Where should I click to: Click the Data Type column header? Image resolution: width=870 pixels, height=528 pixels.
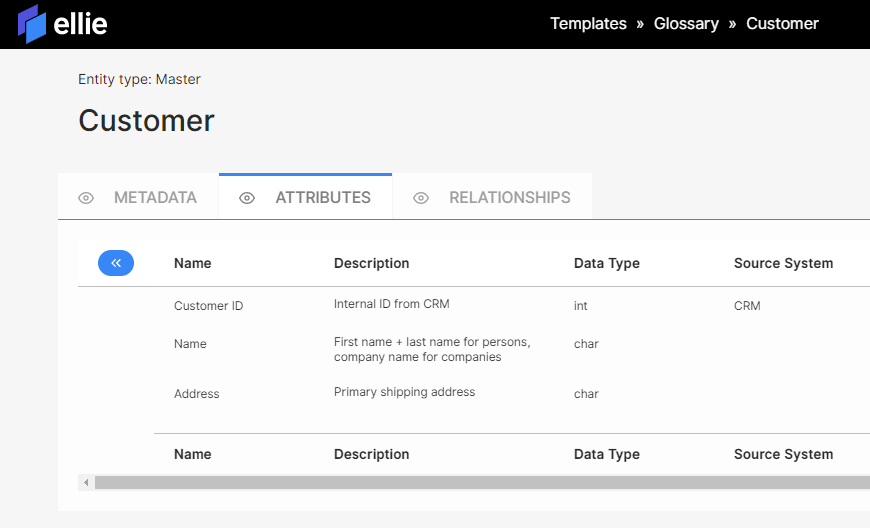coord(606,263)
